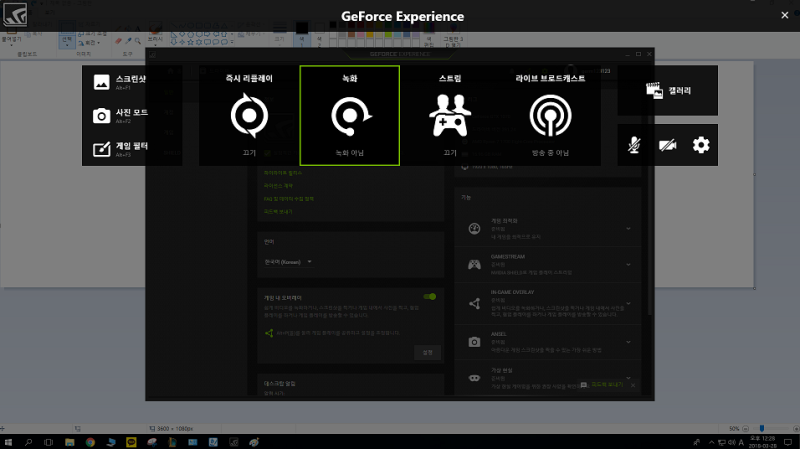Select the black color swatch in Paint
Viewport: 800px width, 449px height.
click(x=333, y=24)
